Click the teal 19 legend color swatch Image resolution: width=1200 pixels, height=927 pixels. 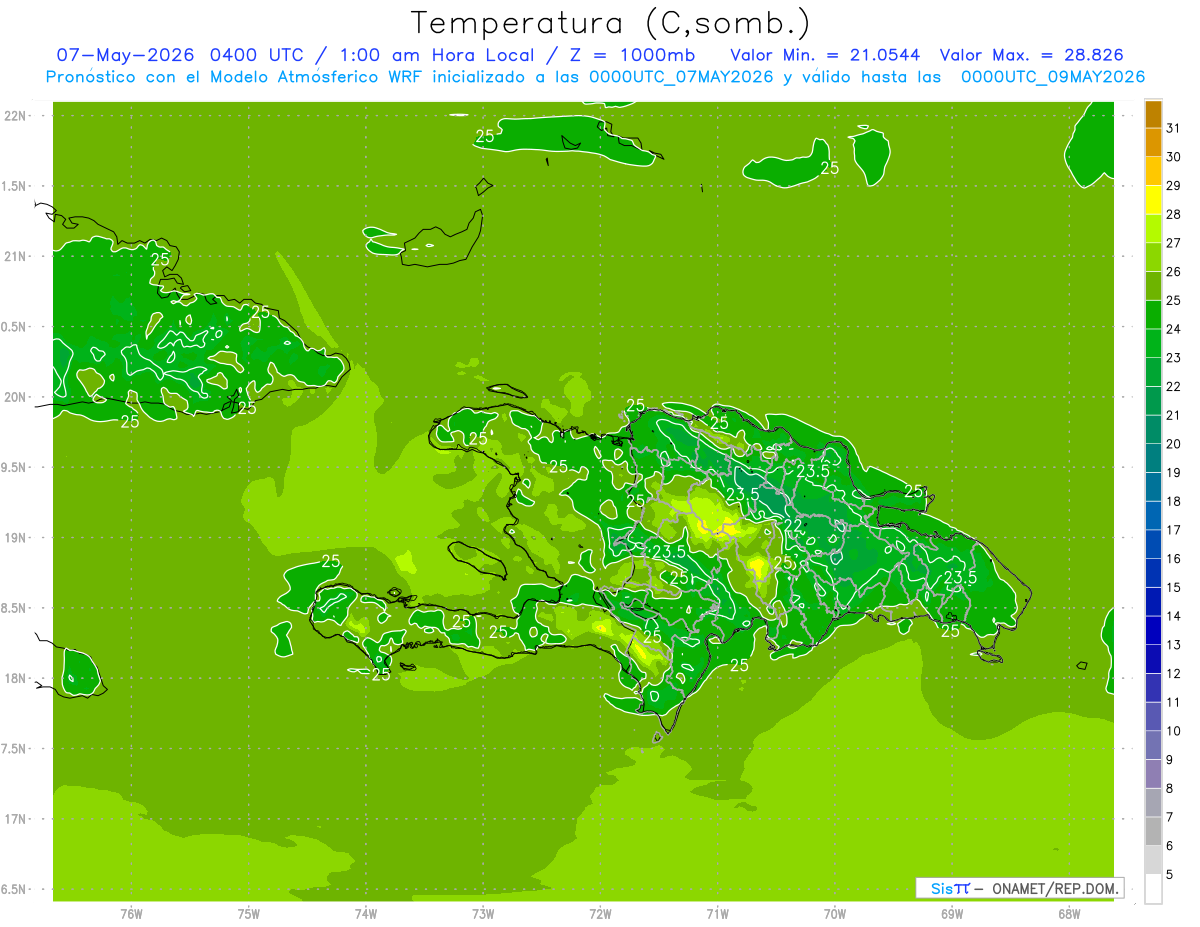tap(1153, 487)
